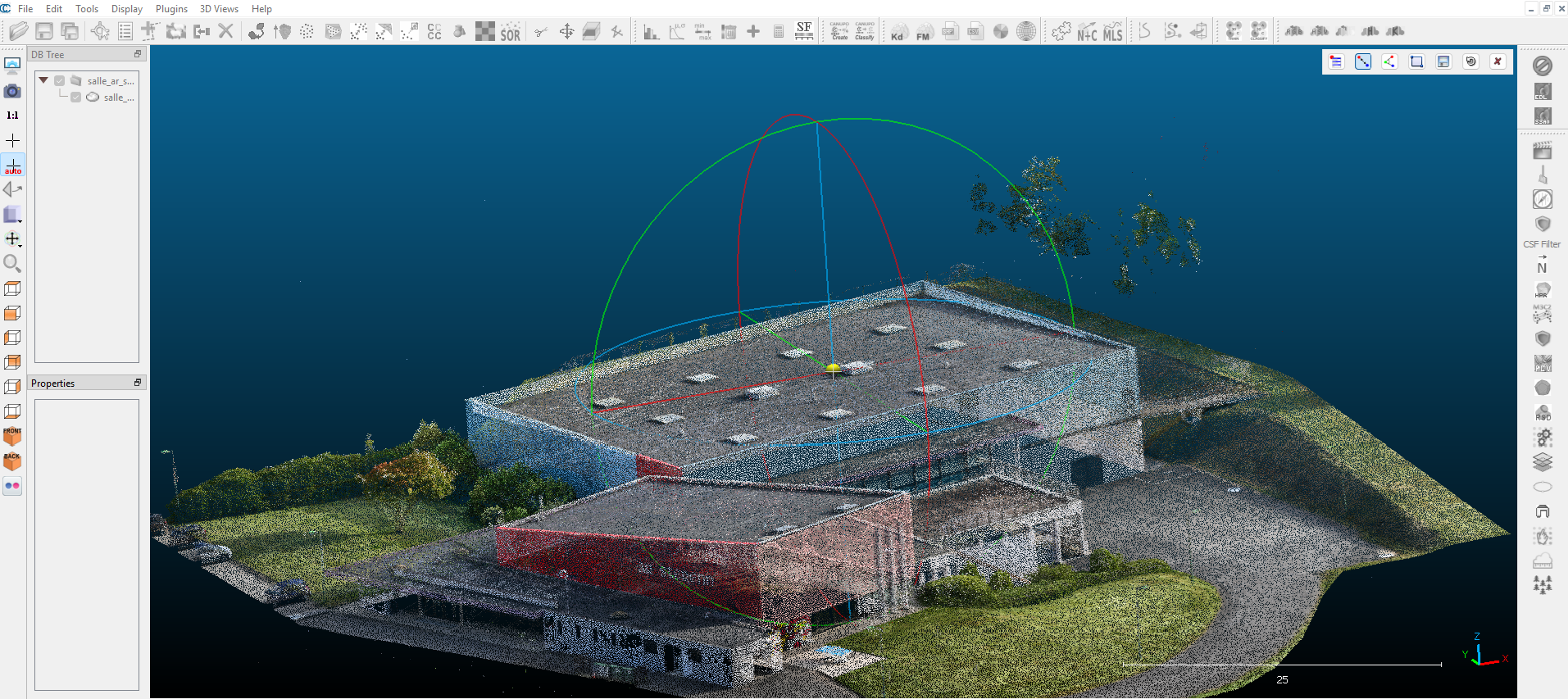The height and width of the screenshot is (699, 1568).
Task: Select the Translate/Rotate arrows tool
Action: (x=566, y=31)
